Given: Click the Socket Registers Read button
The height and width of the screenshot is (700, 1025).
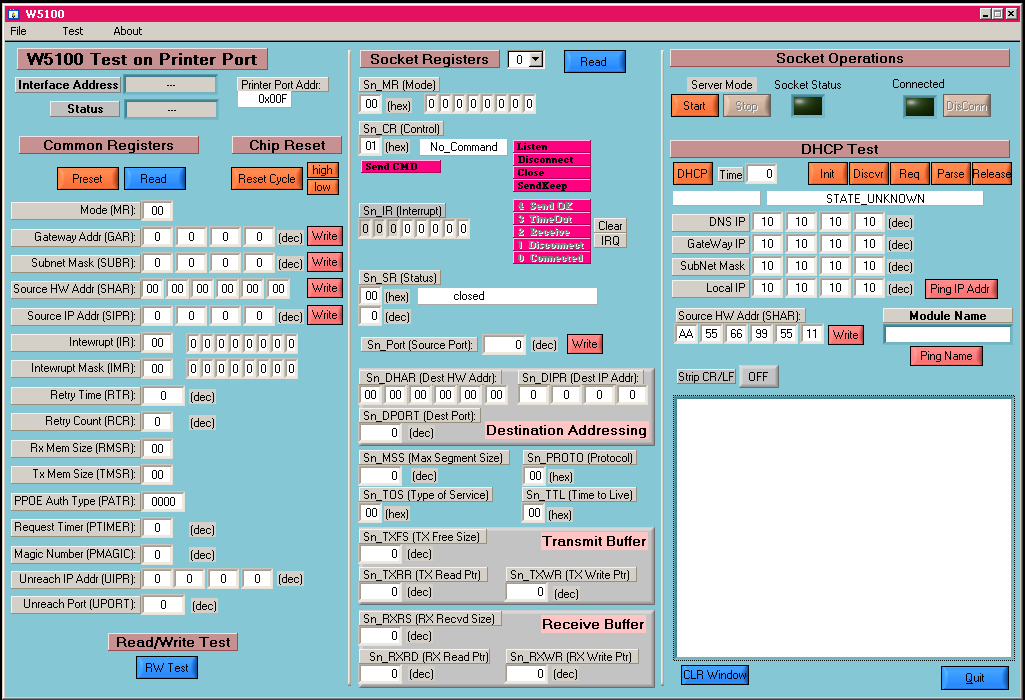Looking at the screenshot, I should pyautogui.click(x=594, y=61).
